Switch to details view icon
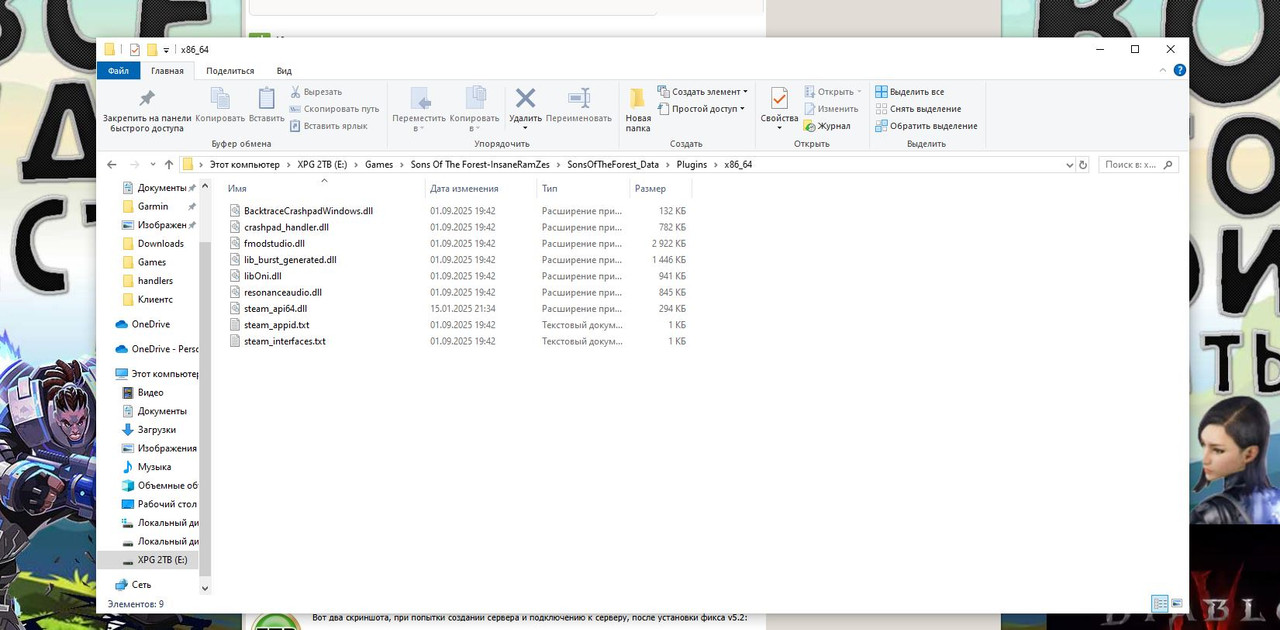The height and width of the screenshot is (630, 1280). [1159, 603]
